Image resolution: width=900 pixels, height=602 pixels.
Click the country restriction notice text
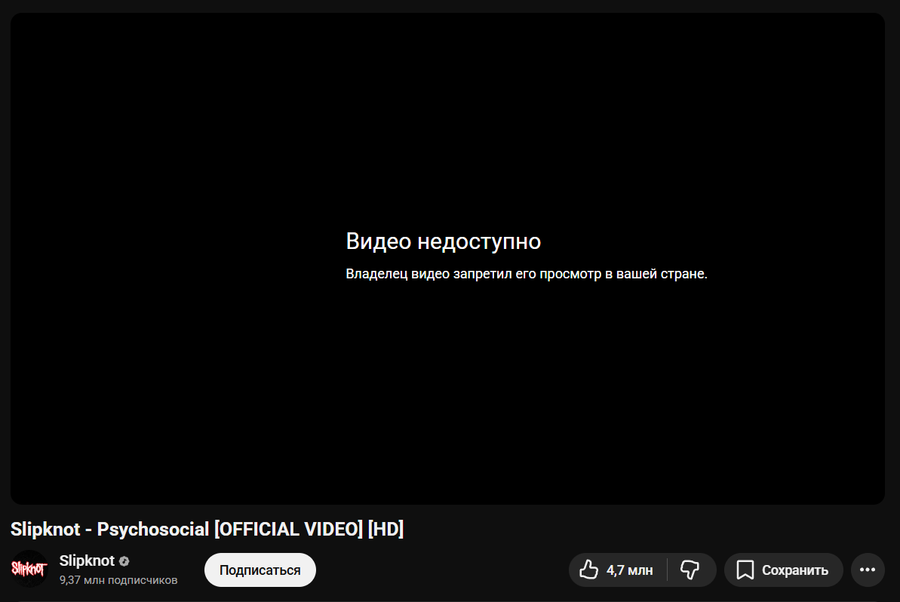tap(526, 274)
